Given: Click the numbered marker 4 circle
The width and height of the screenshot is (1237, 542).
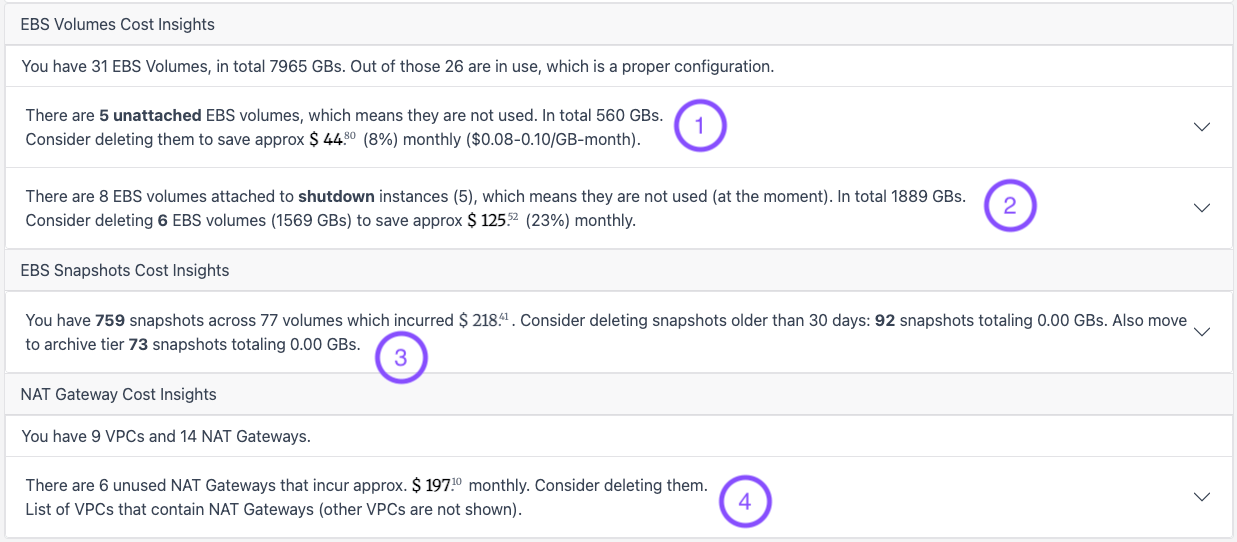Looking at the screenshot, I should (x=745, y=501).
